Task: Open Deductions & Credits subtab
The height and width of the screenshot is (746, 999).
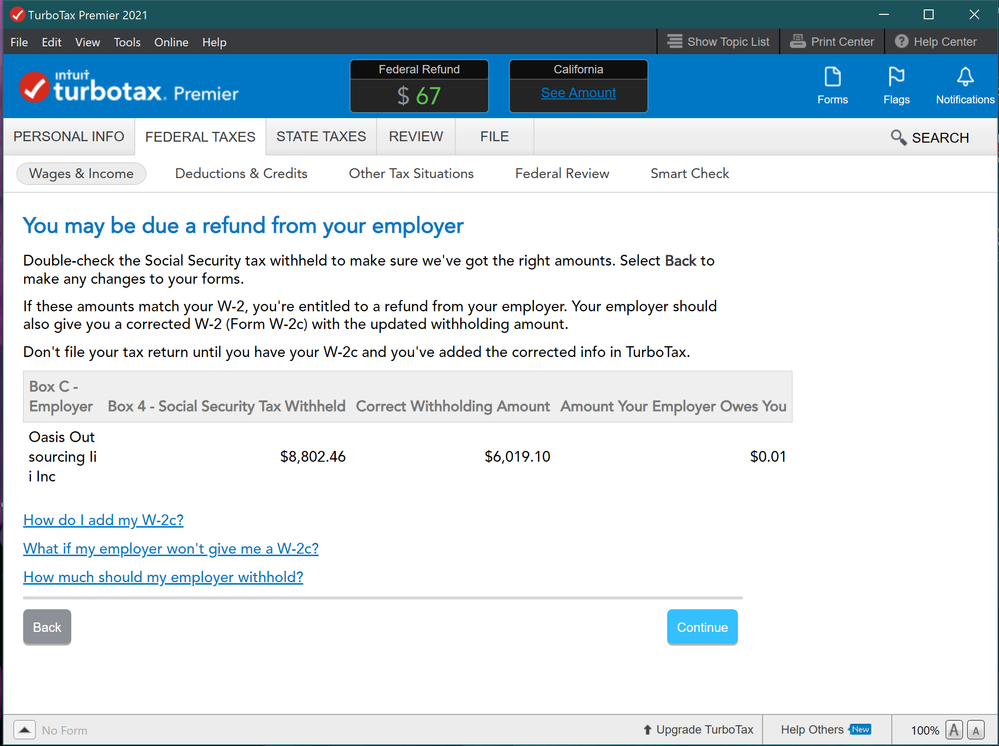Action: coord(241,174)
